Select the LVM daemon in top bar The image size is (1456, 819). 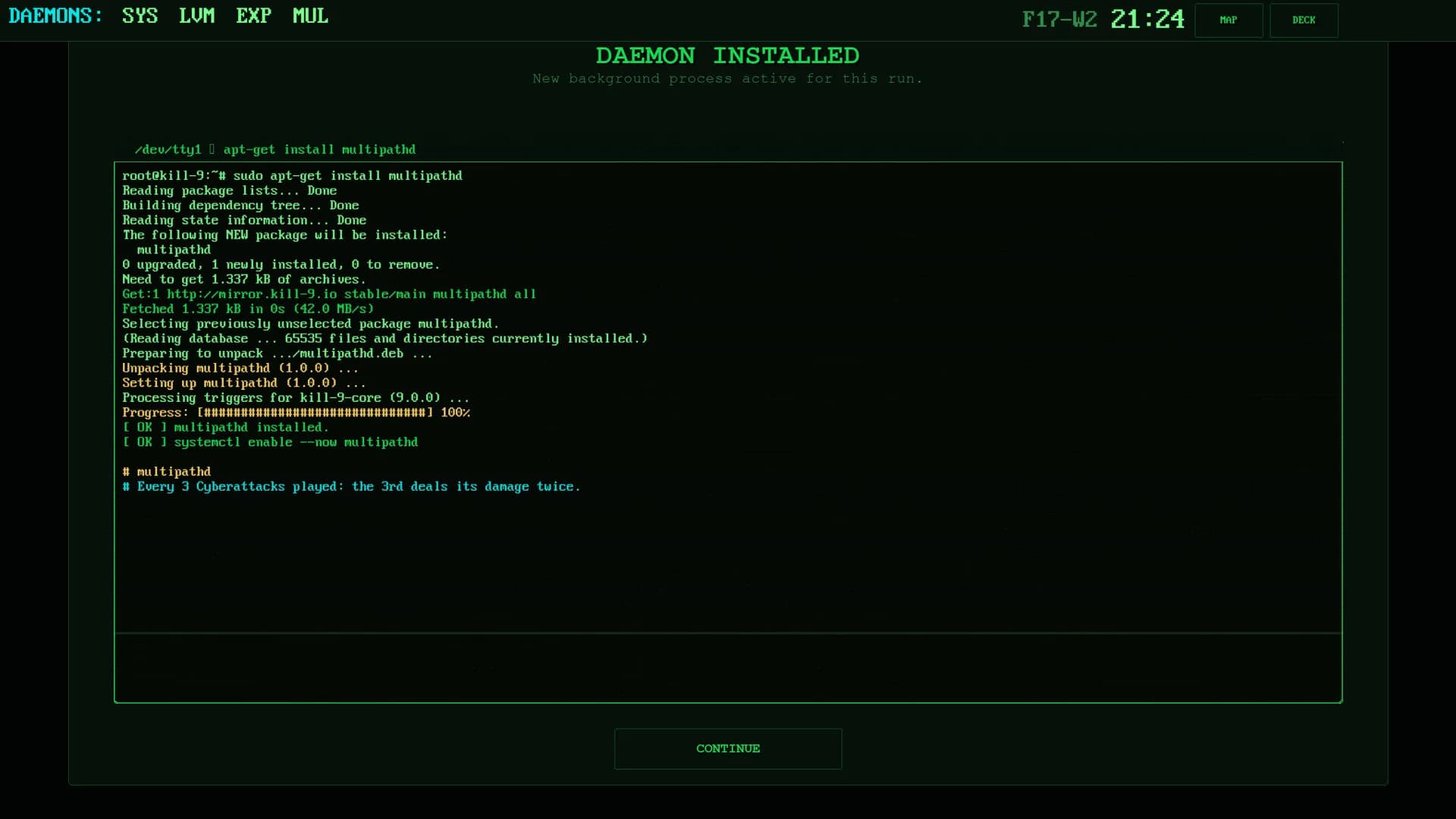pos(197,16)
